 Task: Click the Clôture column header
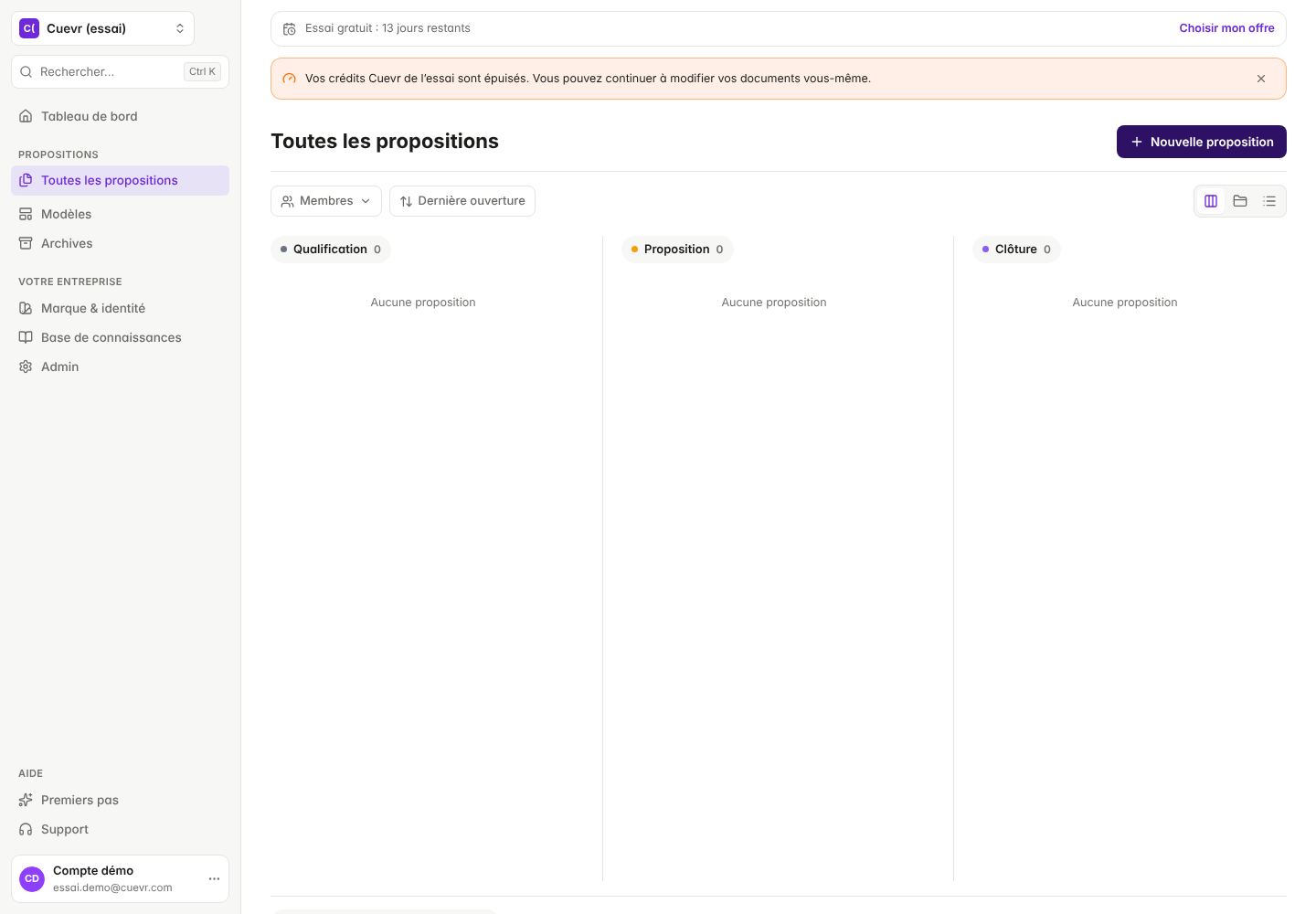point(1016,250)
